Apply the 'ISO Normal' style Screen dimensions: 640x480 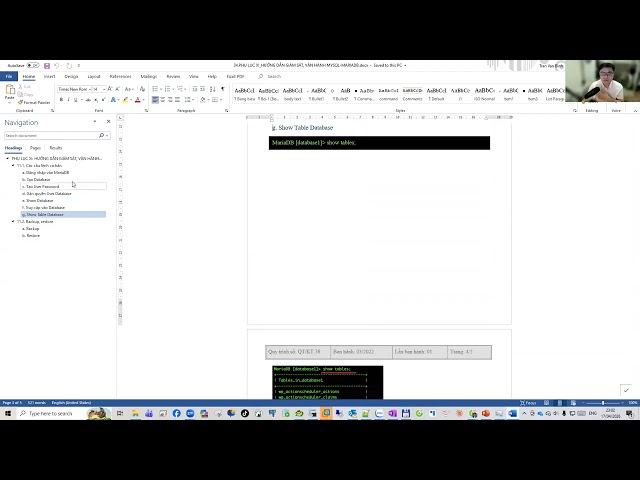484,94
